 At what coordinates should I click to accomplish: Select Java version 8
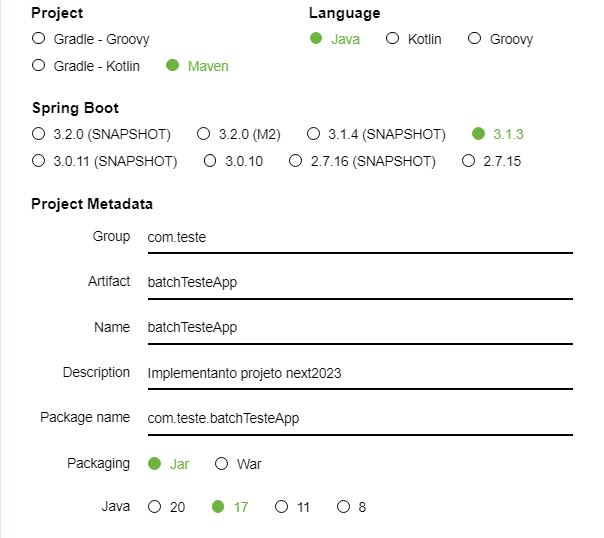343,507
